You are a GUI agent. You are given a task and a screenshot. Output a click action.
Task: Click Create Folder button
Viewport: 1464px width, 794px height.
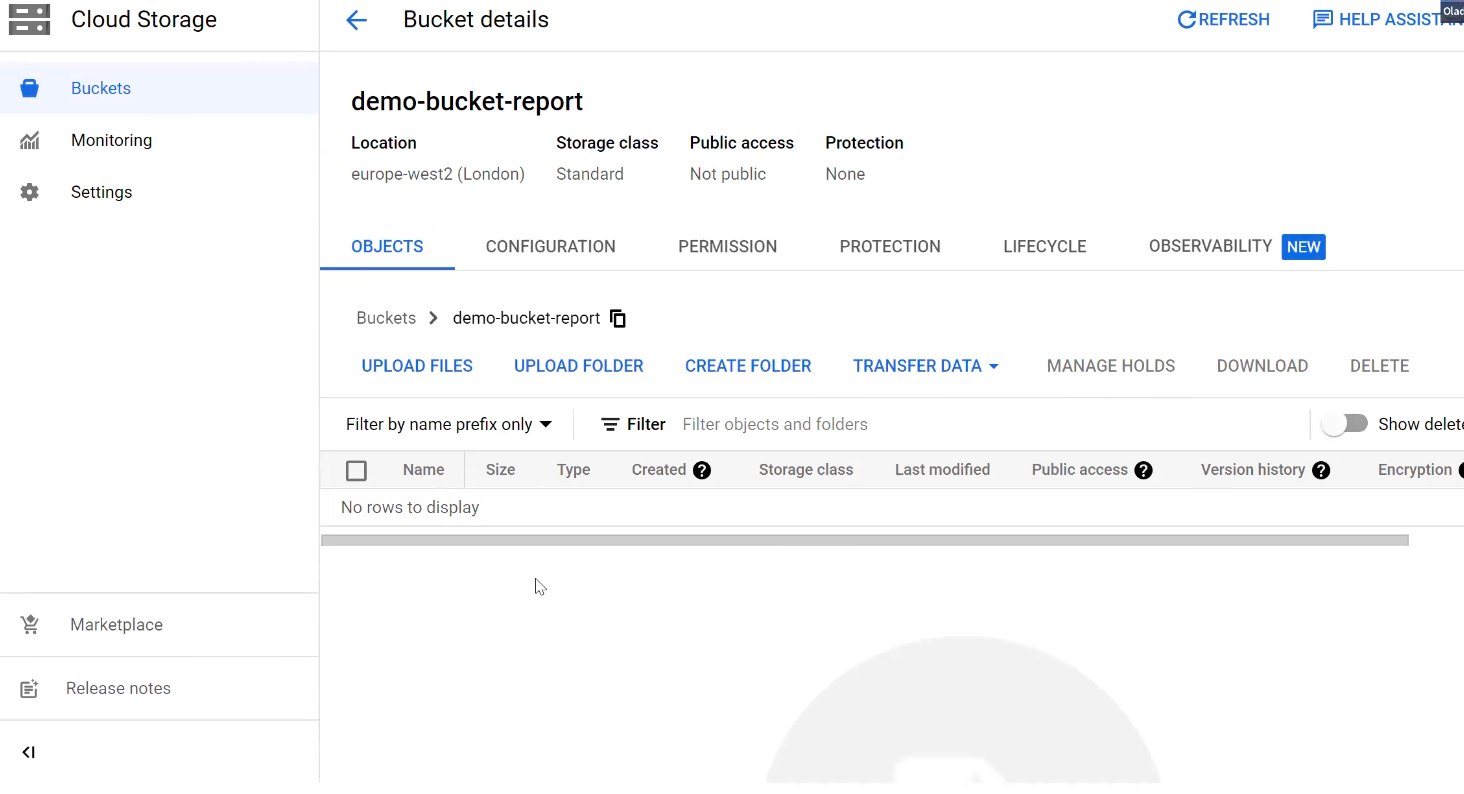pyautogui.click(x=748, y=366)
